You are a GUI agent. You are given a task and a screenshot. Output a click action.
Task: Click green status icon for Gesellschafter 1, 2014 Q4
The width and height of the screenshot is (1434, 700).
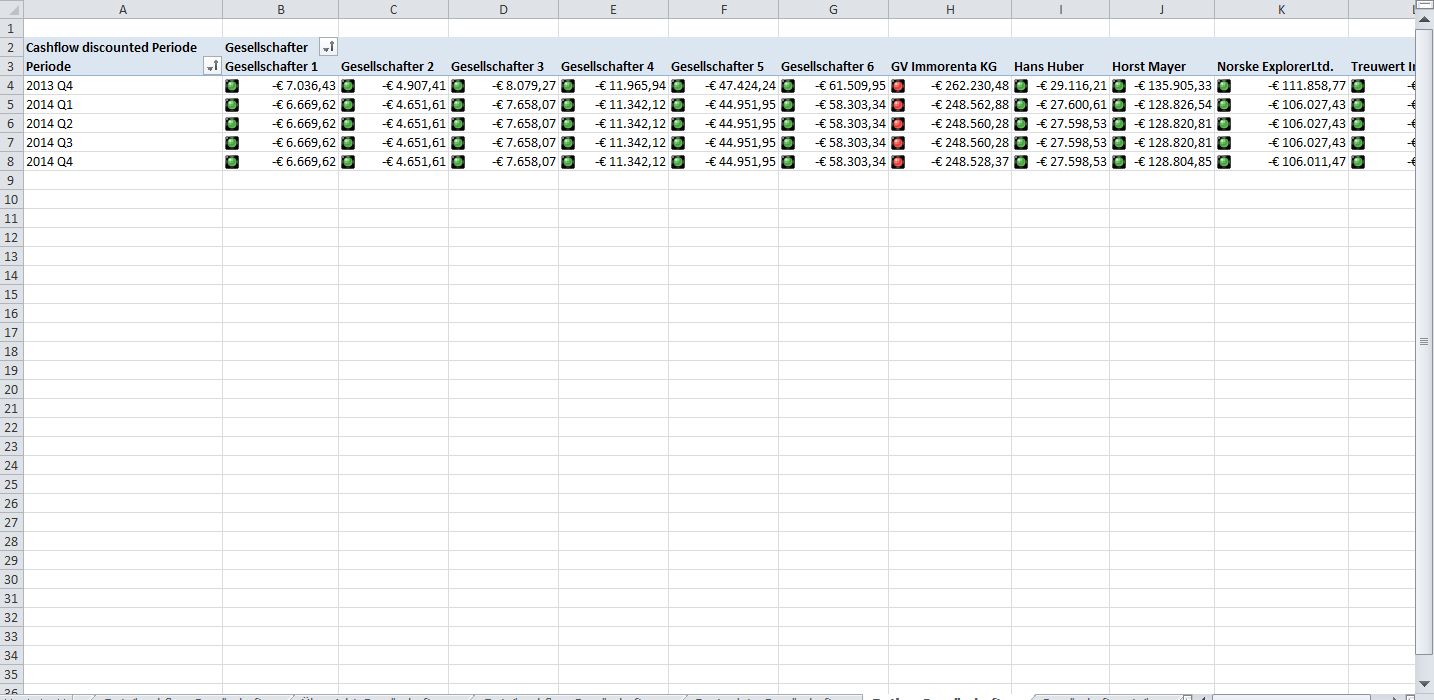[x=233, y=162]
